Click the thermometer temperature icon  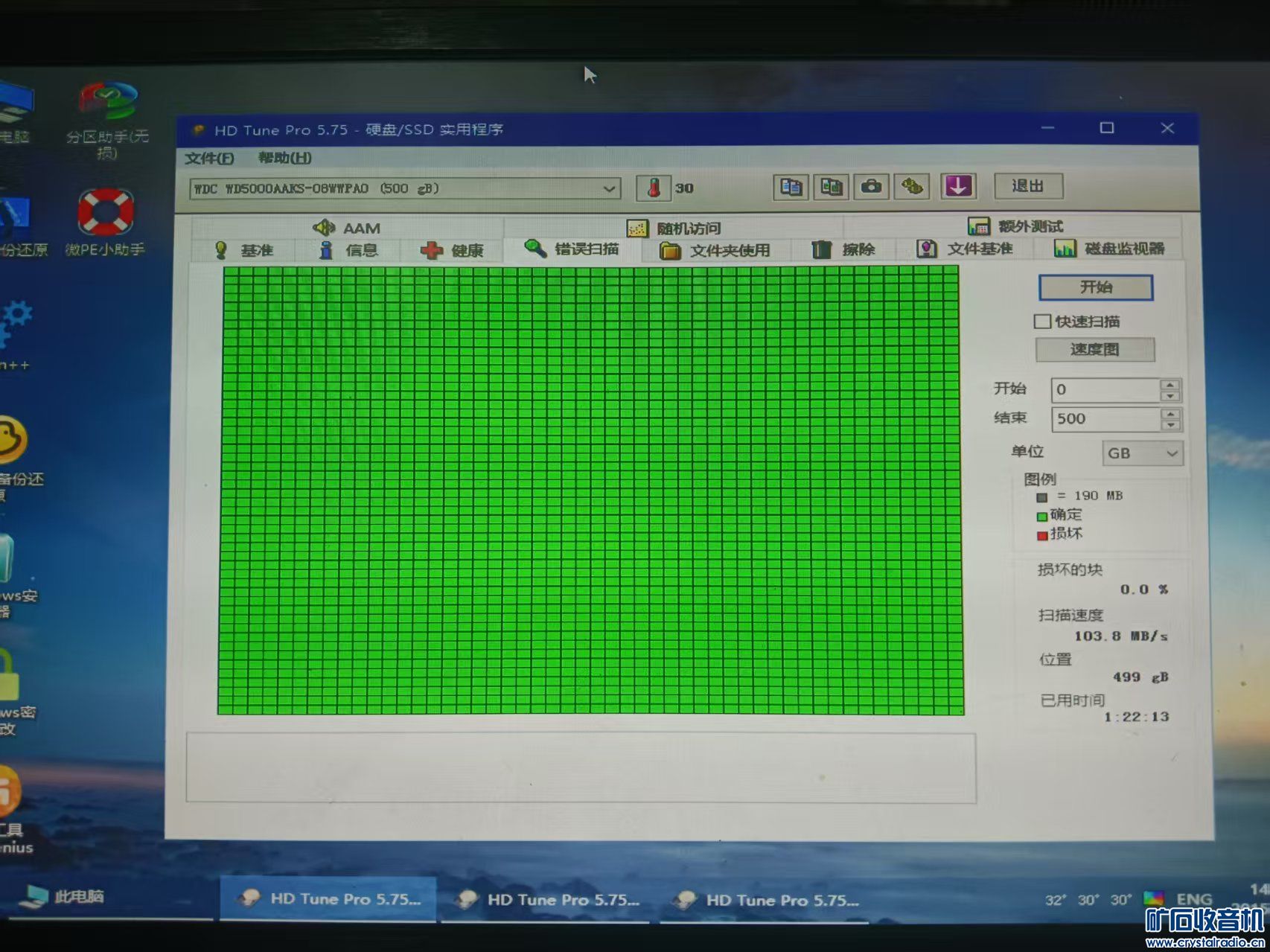[654, 188]
